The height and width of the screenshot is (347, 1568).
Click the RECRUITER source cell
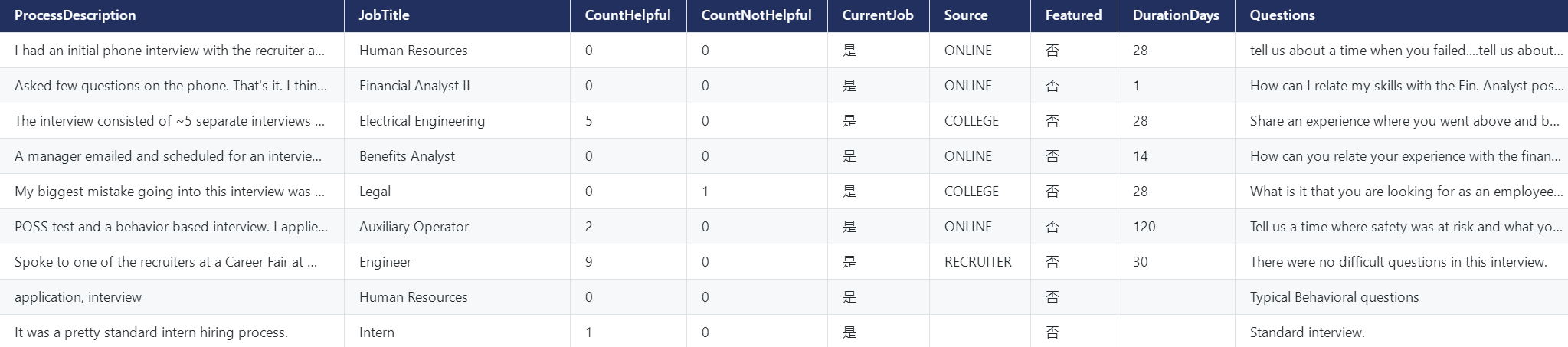[x=977, y=262]
